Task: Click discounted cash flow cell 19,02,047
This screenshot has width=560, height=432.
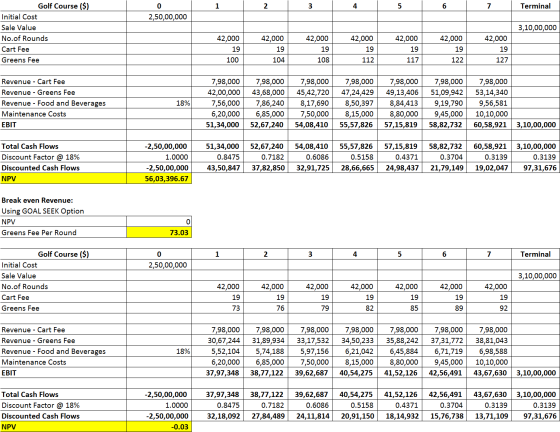Action: (489, 168)
